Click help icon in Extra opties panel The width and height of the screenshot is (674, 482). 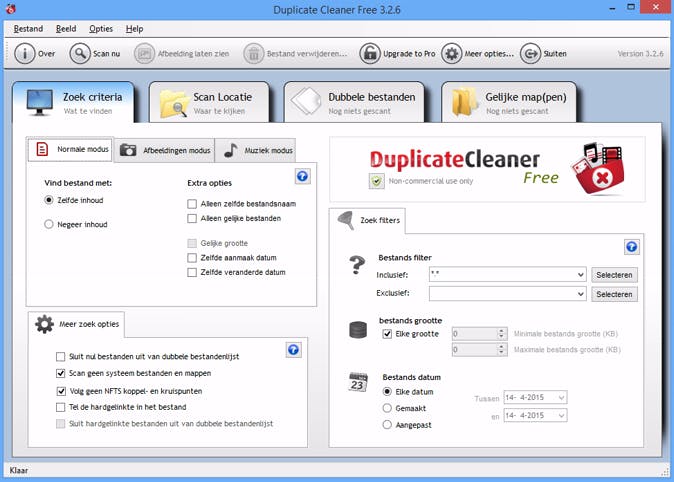[303, 176]
